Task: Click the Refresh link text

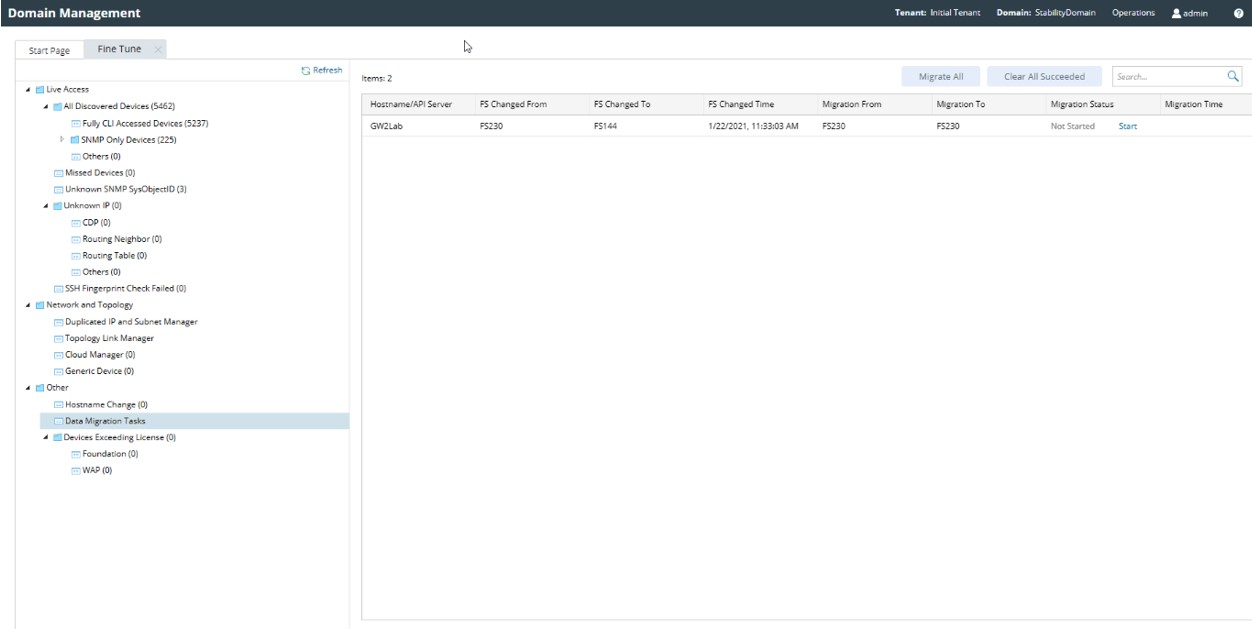Action: coord(328,71)
